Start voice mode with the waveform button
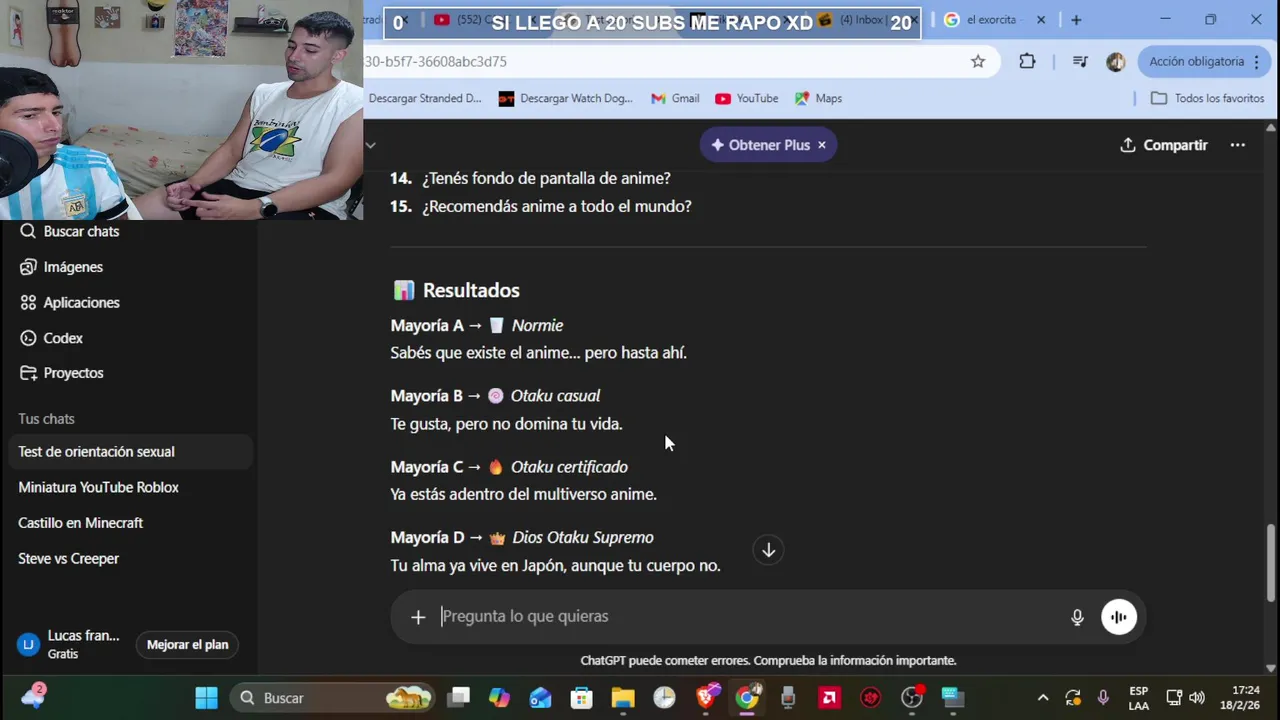 [x=1119, y=617]
